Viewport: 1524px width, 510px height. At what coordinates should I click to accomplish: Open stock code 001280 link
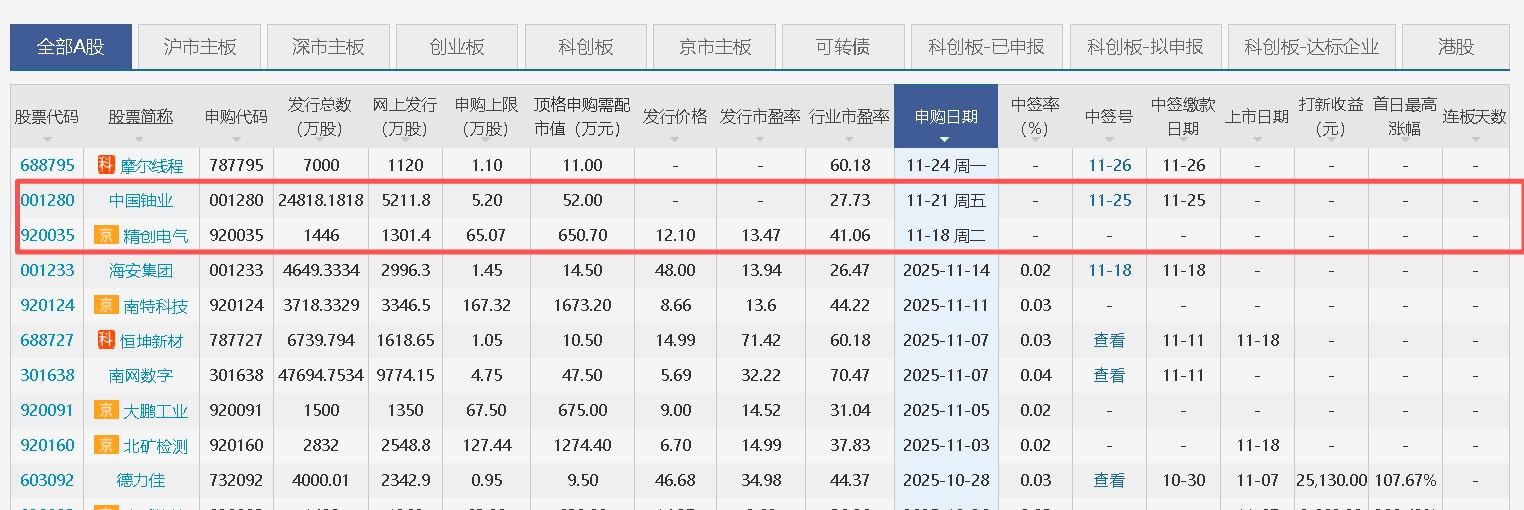pyautogui.click(x=47, y=200)
